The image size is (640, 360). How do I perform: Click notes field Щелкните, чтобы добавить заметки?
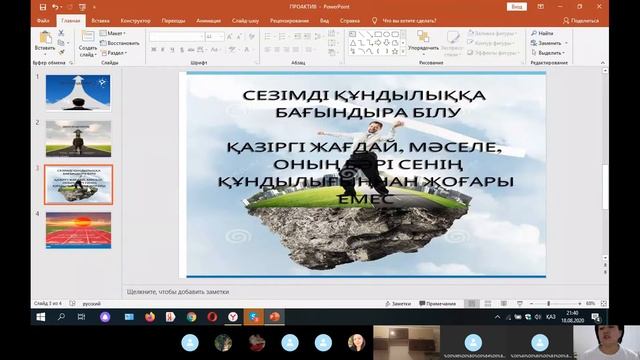178,292
